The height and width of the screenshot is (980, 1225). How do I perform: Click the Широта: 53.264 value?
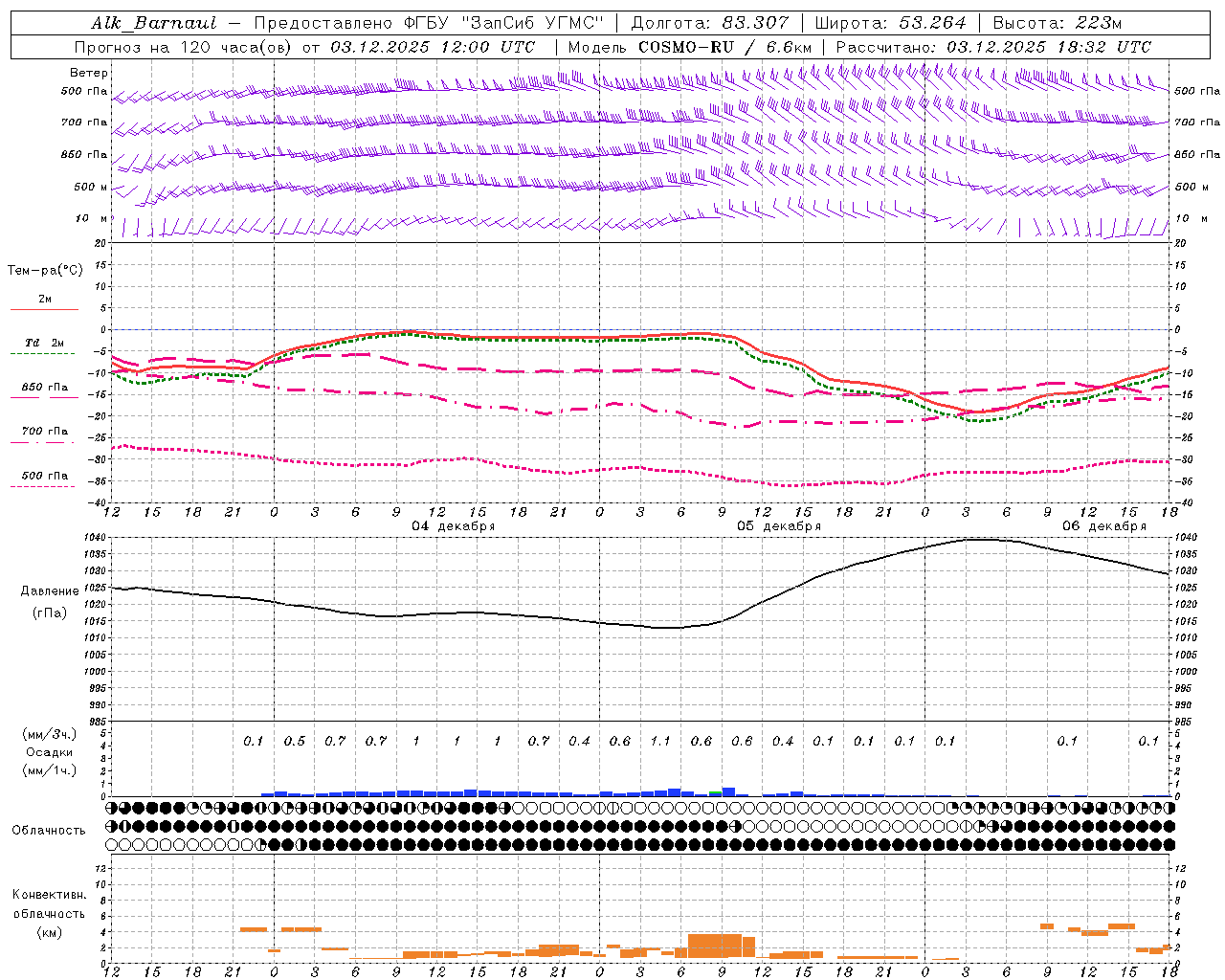tap(890, 23)
